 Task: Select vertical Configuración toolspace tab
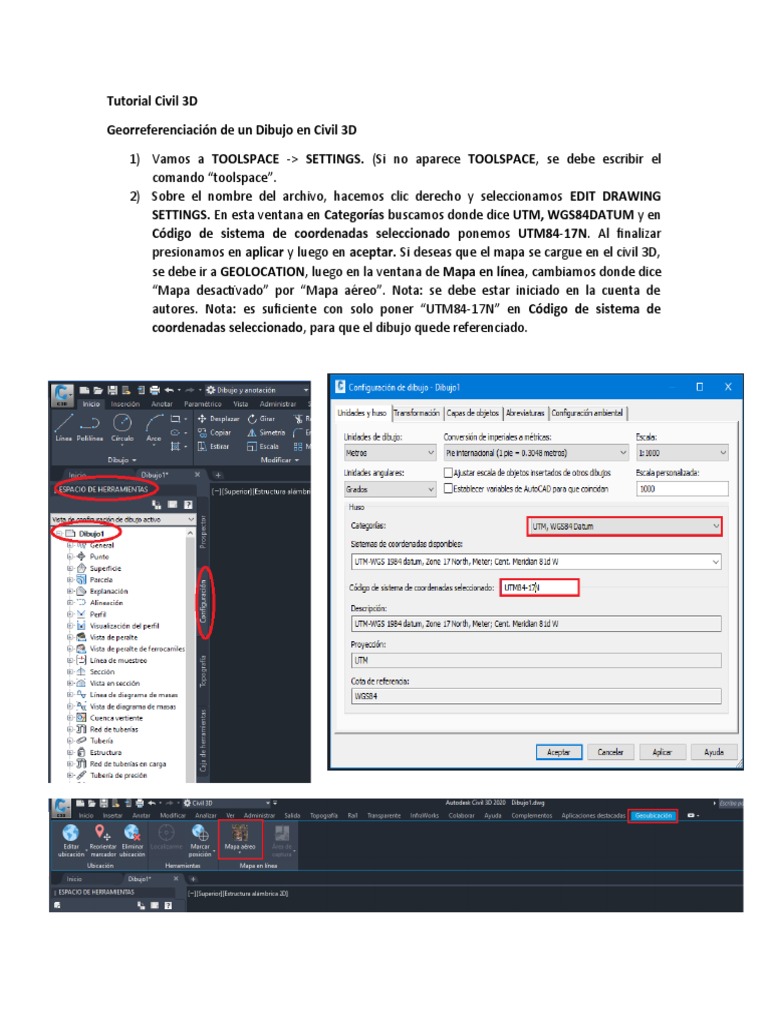[204, 601]
